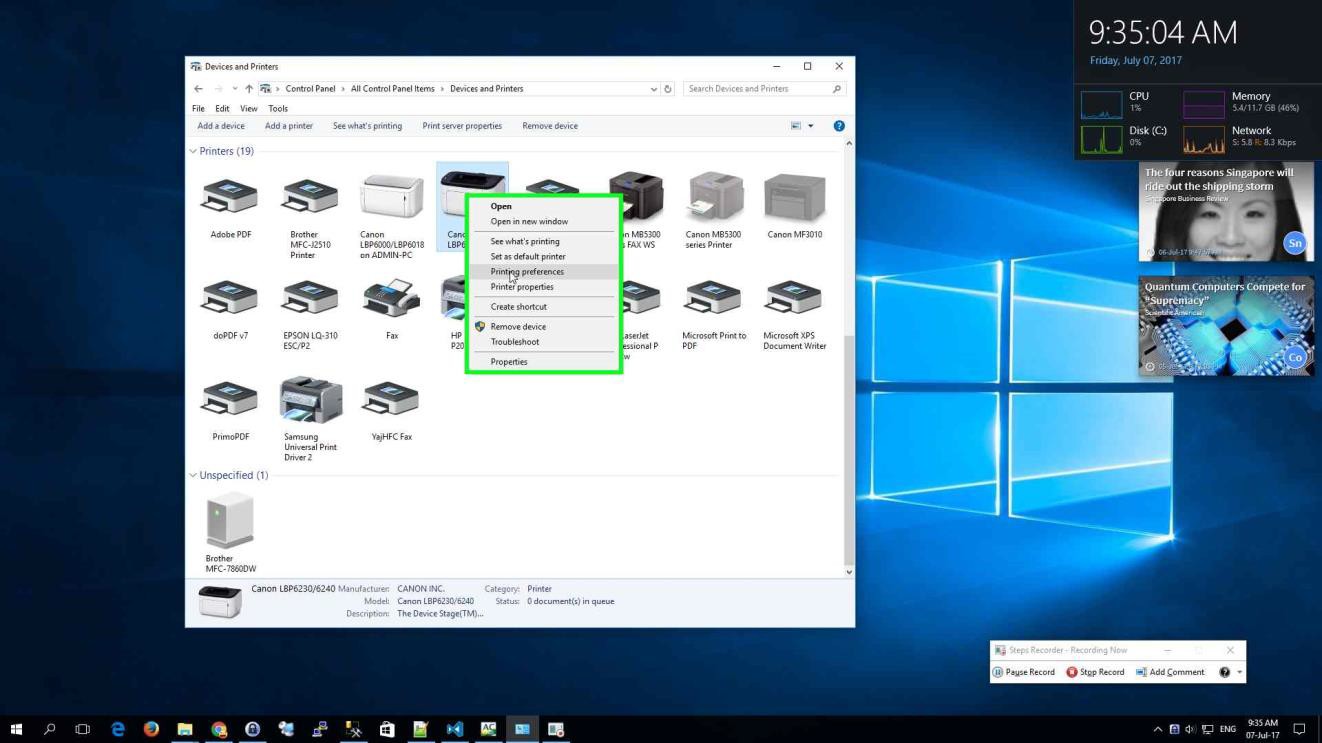
Task: Collapse the Printers (19) group
Action: (194, 152)
